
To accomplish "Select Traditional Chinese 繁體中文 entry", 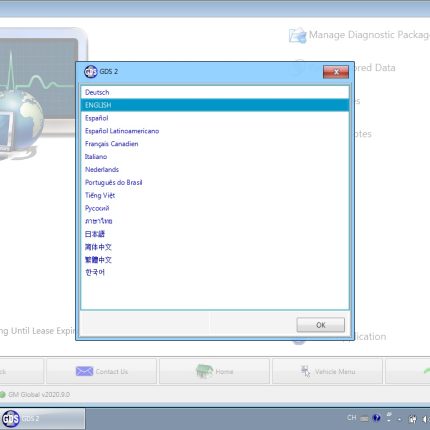I will click(215, 260).
